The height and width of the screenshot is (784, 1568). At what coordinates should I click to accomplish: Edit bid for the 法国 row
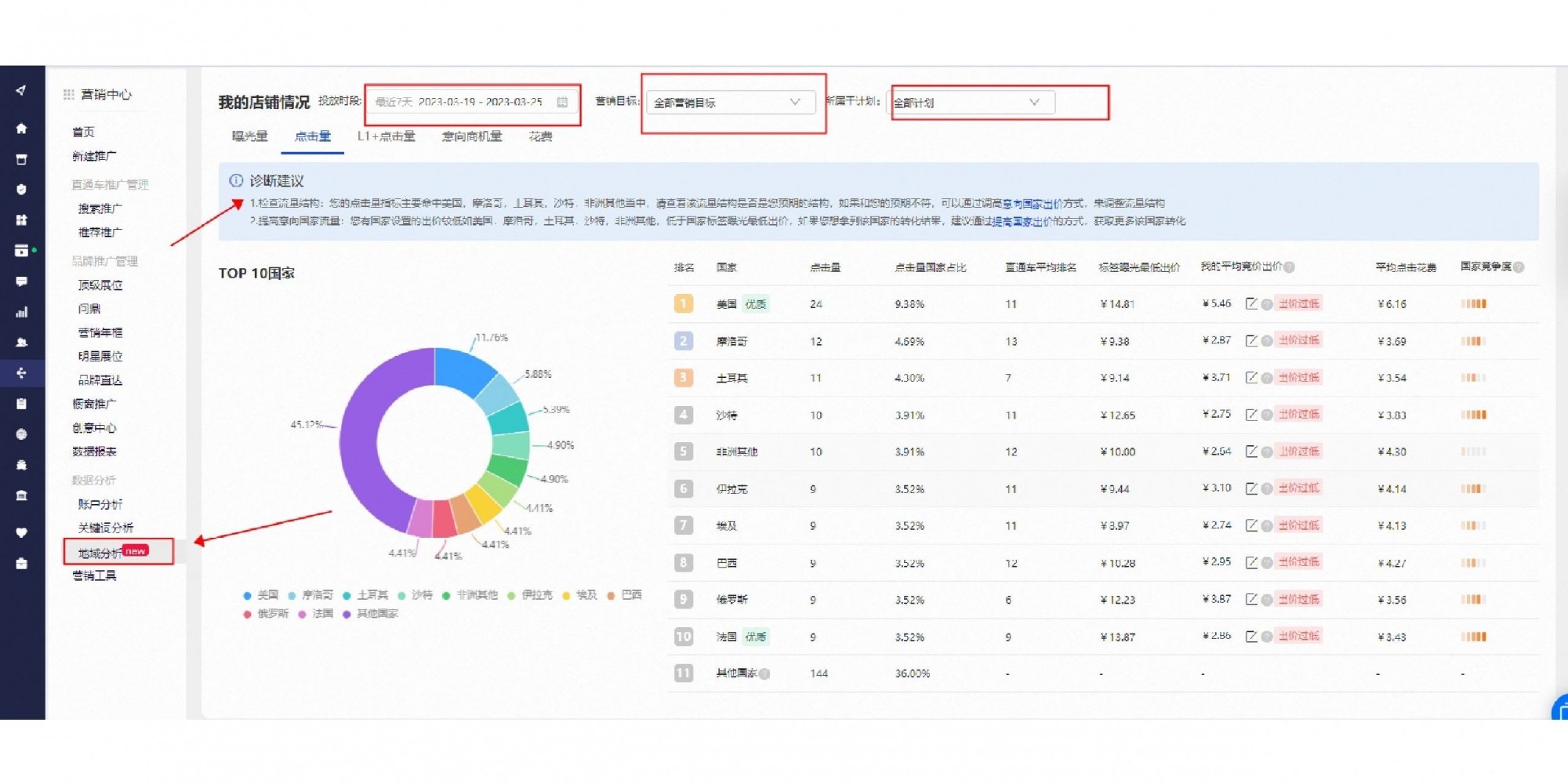[x=1251, y=636]
